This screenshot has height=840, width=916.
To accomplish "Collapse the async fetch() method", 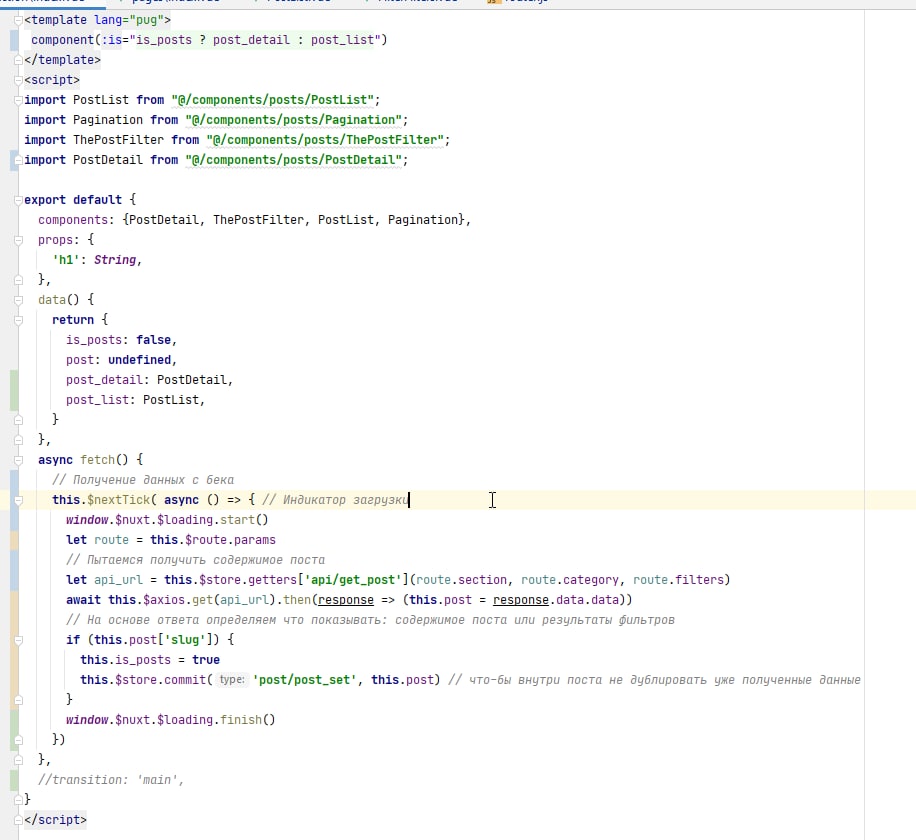I will pyautogui.click(x=18, y=460).
